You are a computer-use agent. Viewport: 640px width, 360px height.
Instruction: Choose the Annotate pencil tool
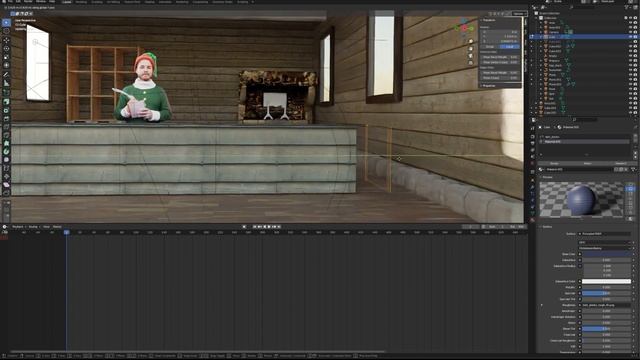click(x=6, y=75)
